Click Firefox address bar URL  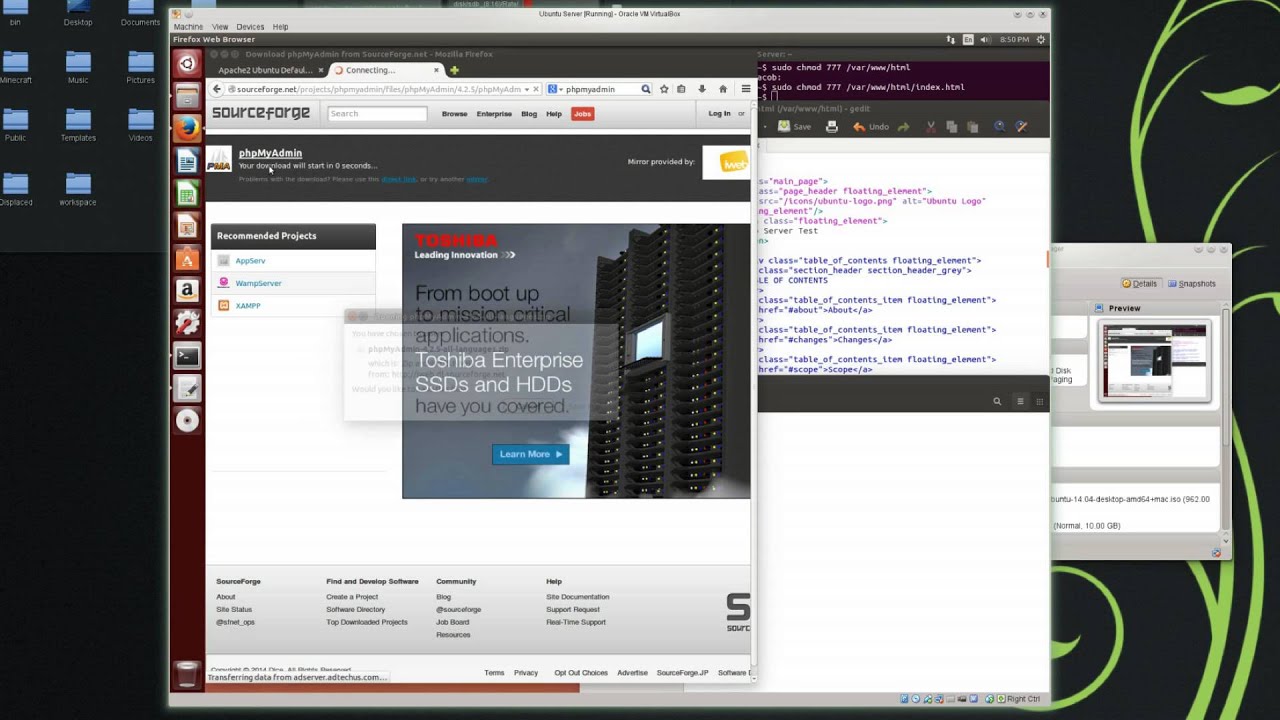378,89
